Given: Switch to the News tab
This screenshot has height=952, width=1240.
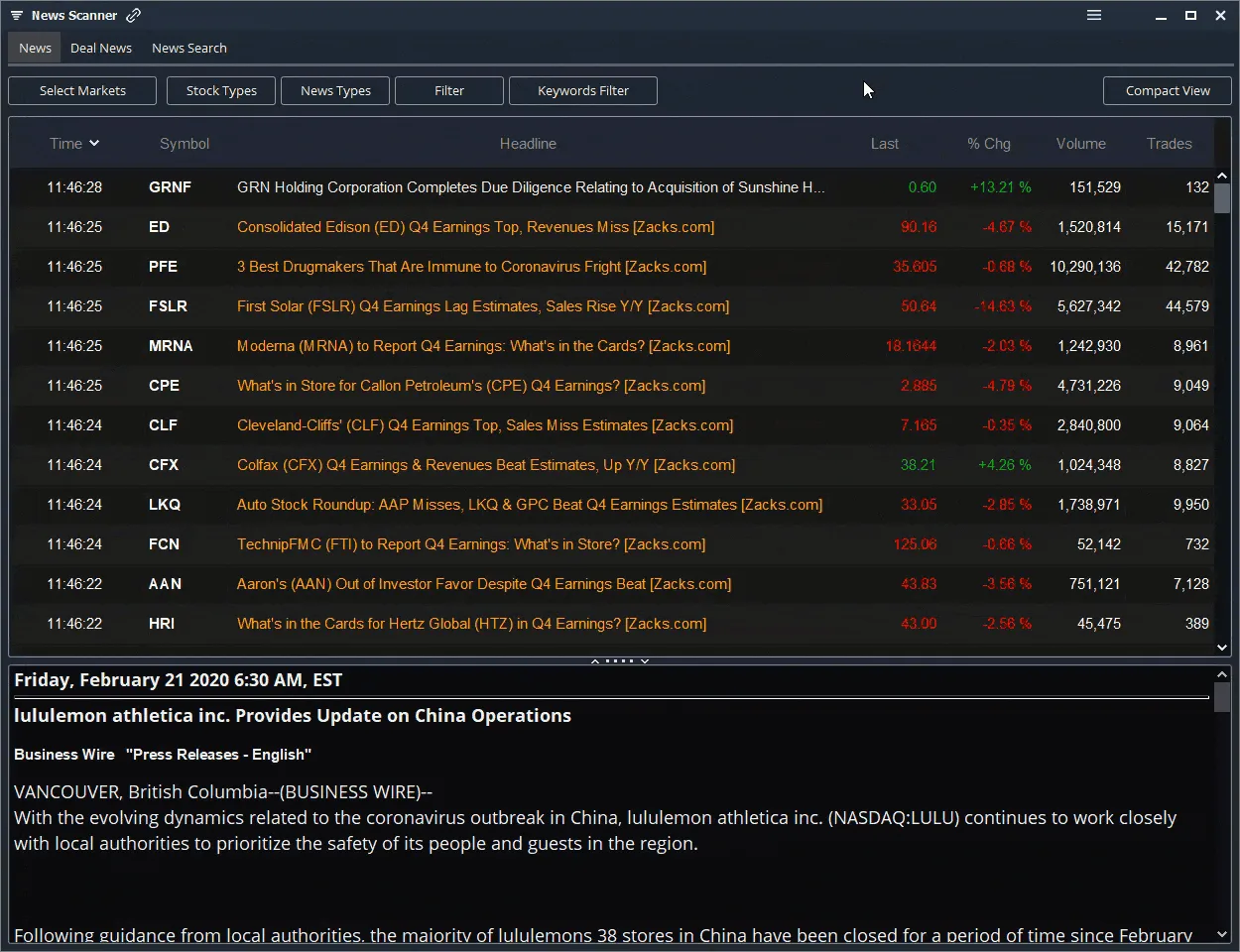Looking at the screenshot, I should click(35, 48).
